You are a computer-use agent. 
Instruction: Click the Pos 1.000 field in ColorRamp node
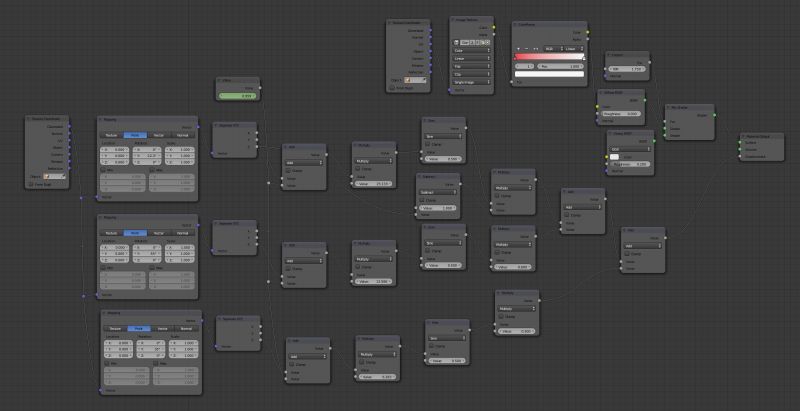click(560, 66)
